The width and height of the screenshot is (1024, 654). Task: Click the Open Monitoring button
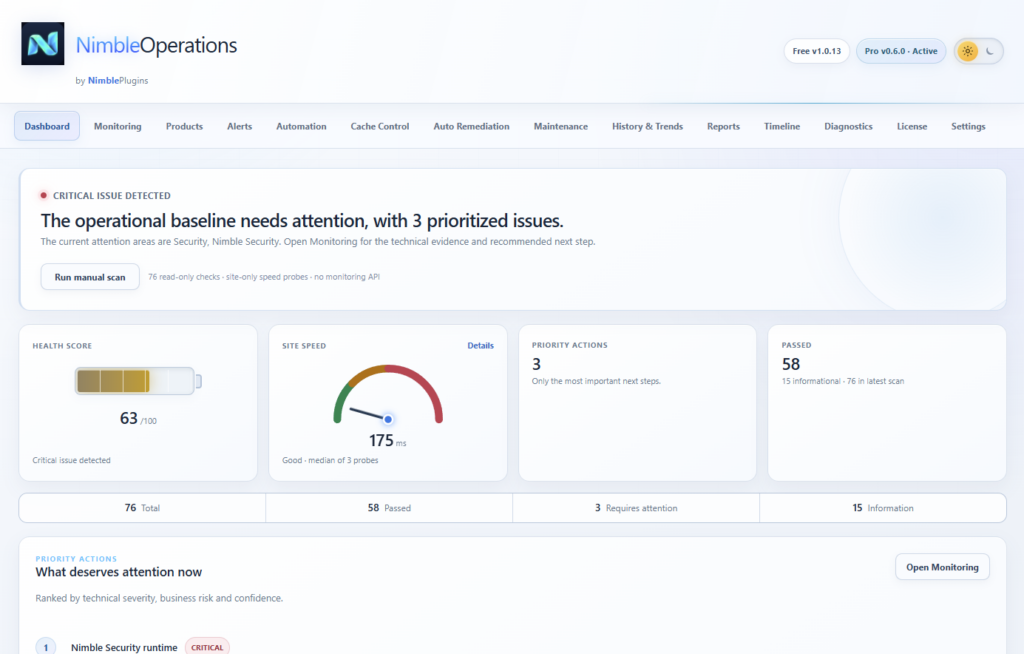[942, 567]
